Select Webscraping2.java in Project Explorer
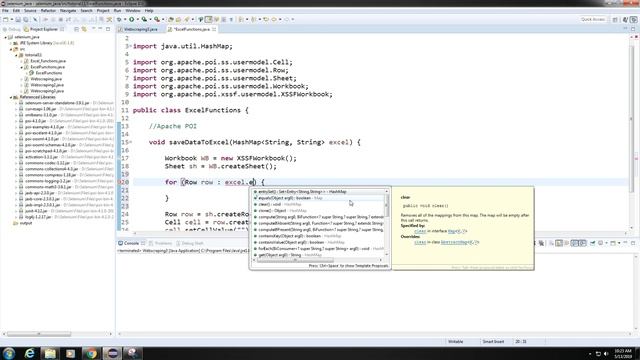640x360 pixels. [47, 85]
